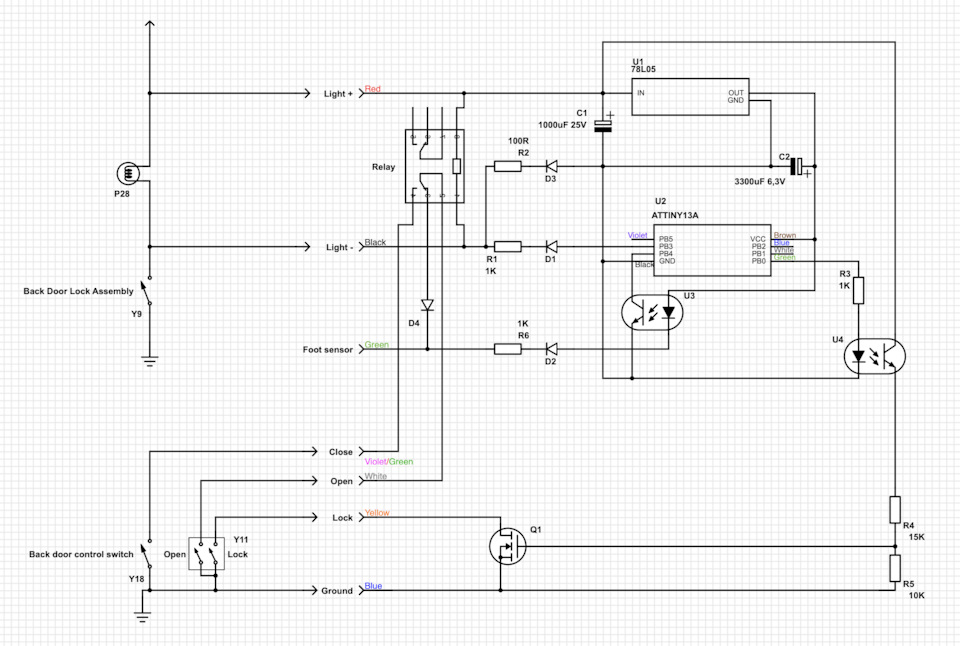Select the 'IN' pin label on U1

click(x=640, y=93)
